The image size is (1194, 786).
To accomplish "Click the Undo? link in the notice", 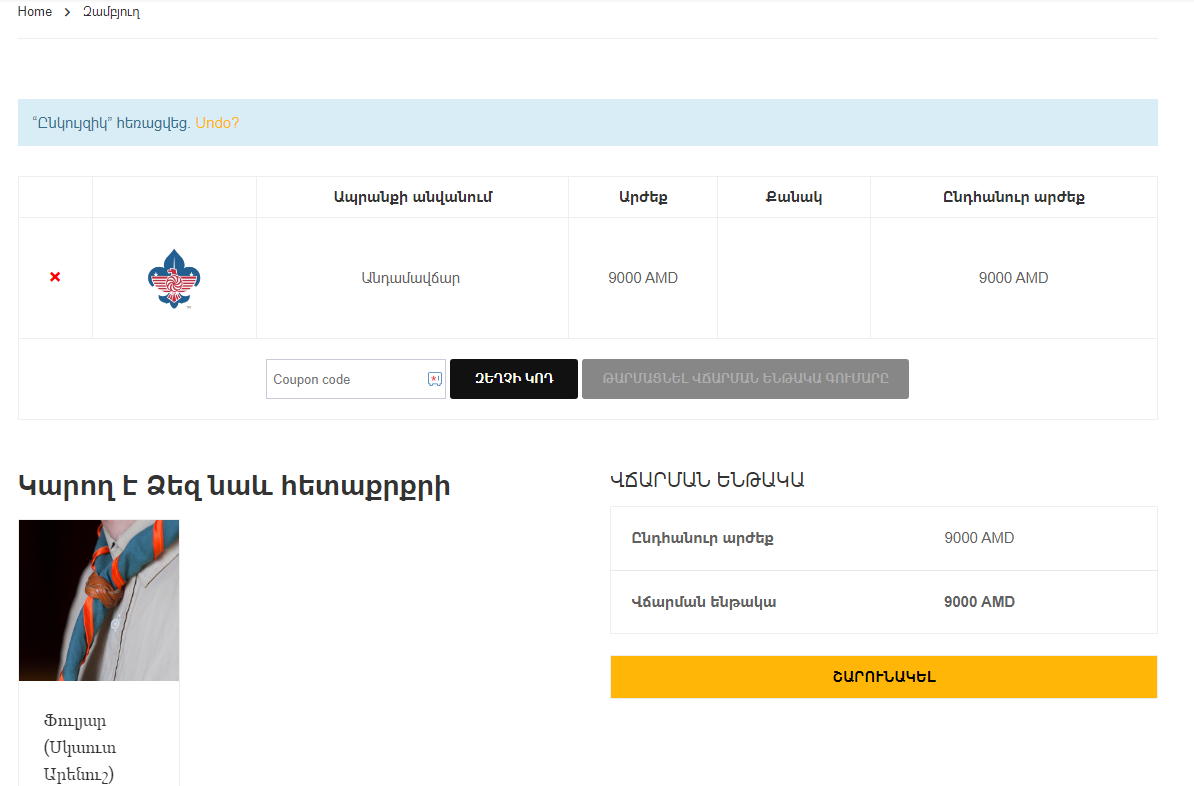I will pyautogui.click(x=217, y=123).
